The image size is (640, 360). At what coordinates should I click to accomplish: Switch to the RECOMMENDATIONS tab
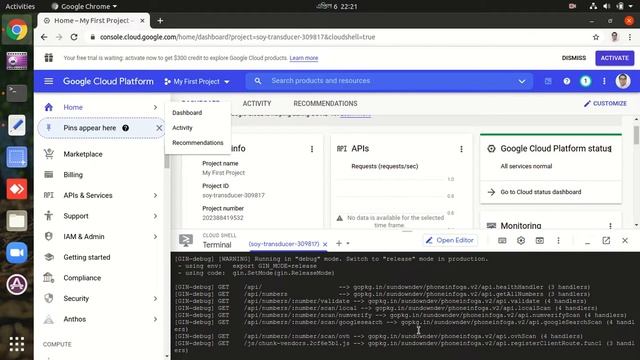(325, 104)
